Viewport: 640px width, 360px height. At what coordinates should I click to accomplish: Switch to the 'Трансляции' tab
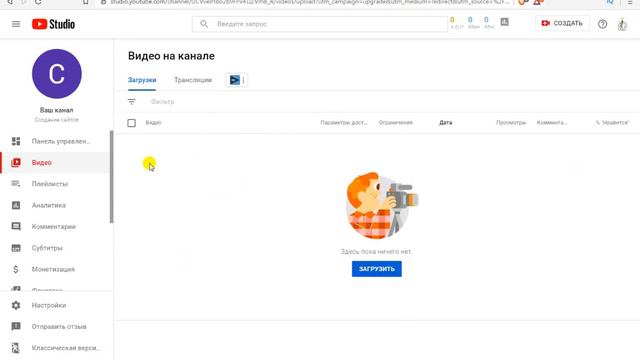(193, 80)
